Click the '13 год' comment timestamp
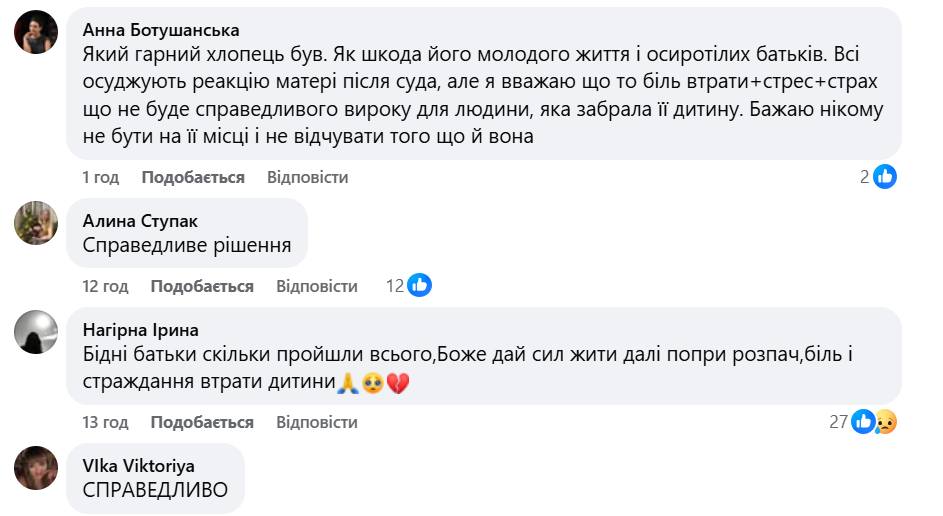The height and width of the screenshot is (516, 943). point(105,422)
